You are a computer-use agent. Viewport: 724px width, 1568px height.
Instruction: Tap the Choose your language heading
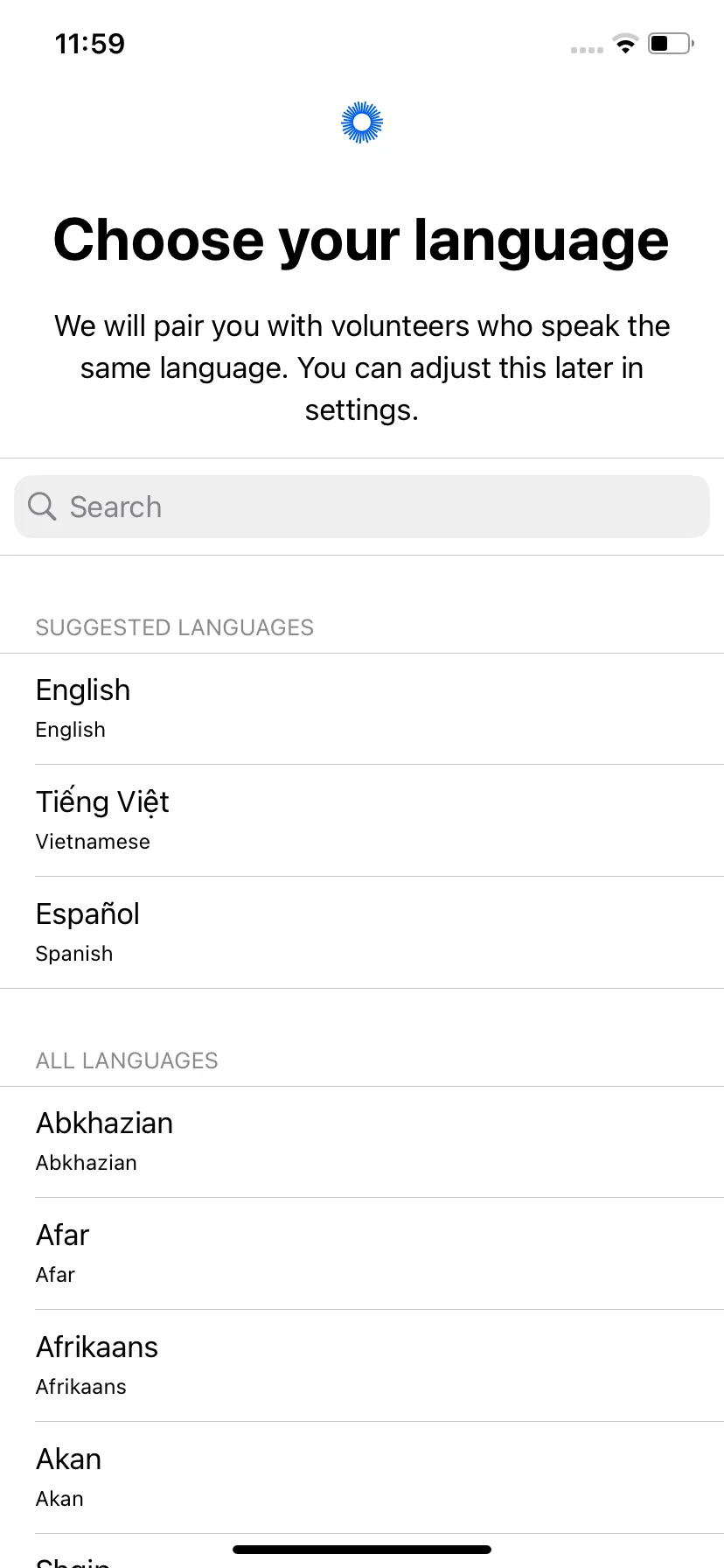[x=362, y=240]
